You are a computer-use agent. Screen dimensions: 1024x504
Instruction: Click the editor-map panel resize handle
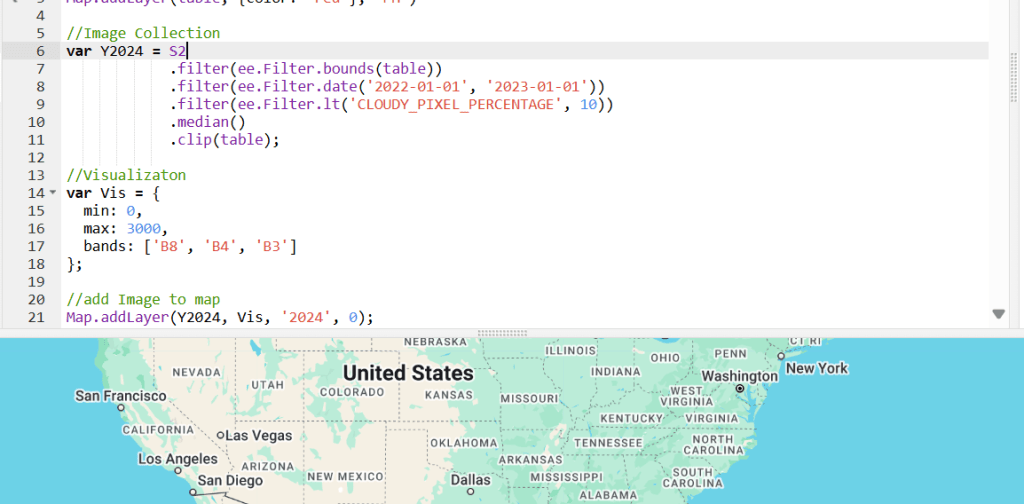(511, 332)
